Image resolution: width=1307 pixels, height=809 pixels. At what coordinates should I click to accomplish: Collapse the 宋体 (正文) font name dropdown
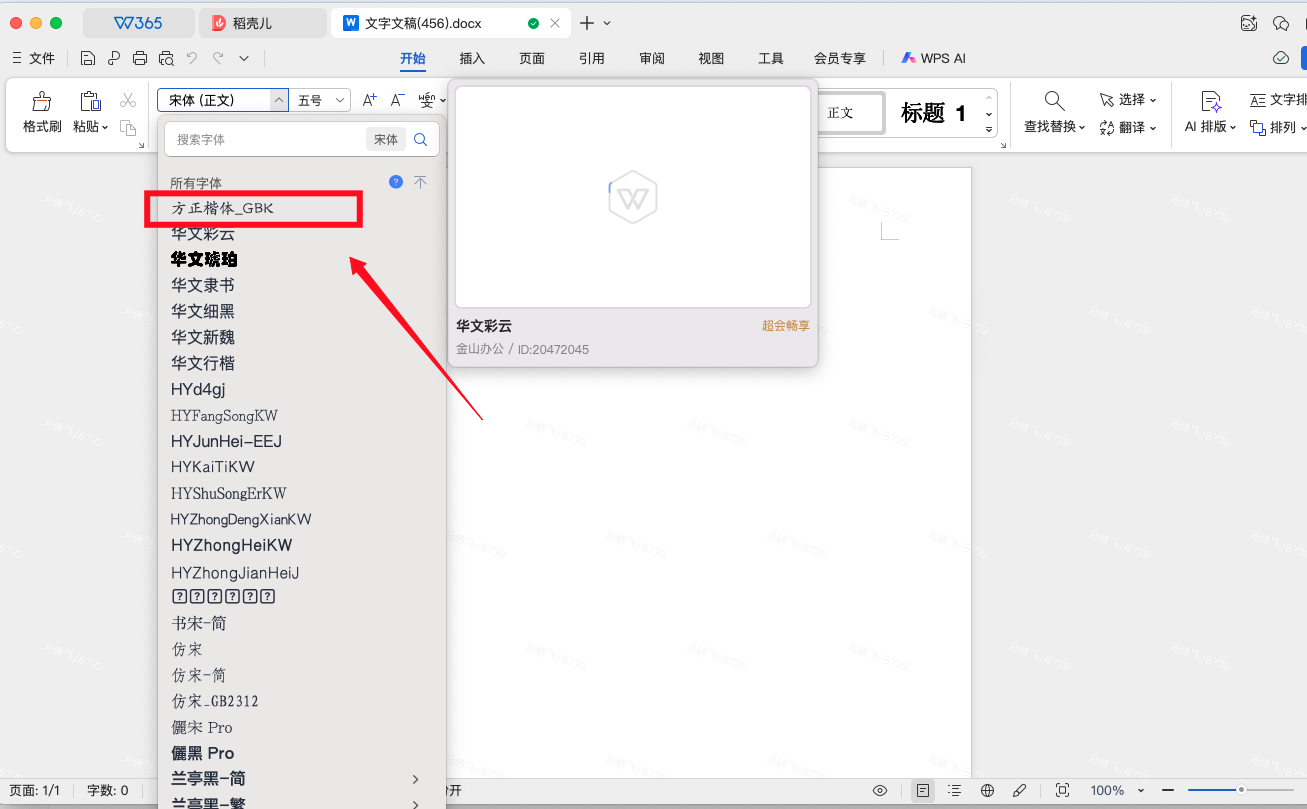(278, 100)
